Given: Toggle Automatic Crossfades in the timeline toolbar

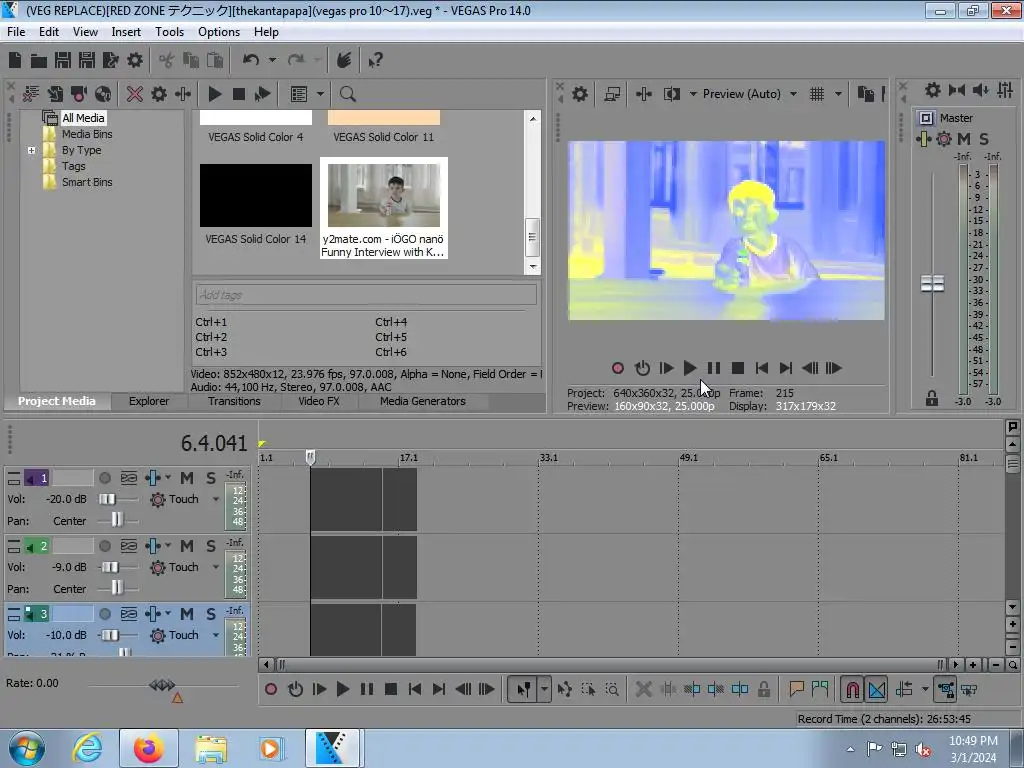Looking at the screenshot, I should tap(876, 690).
